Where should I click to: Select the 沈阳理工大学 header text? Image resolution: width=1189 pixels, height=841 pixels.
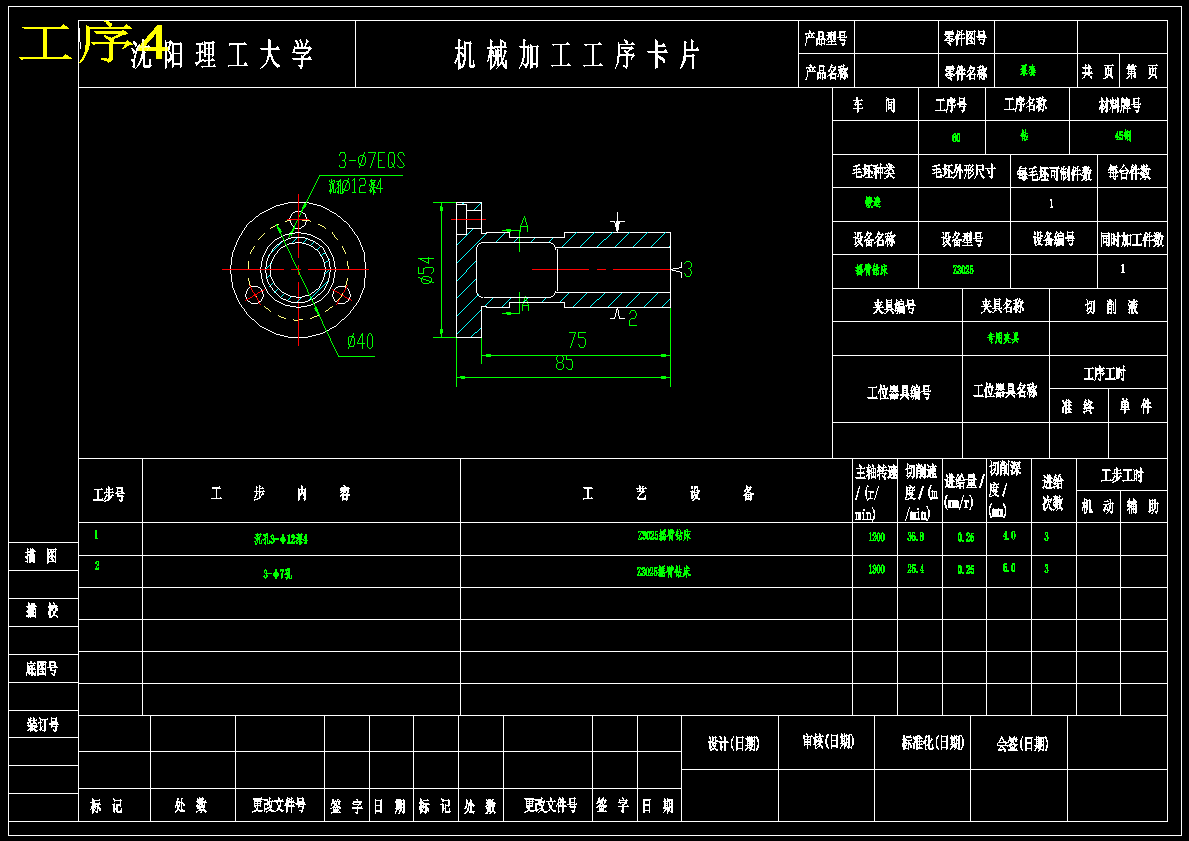pos(221,55)
